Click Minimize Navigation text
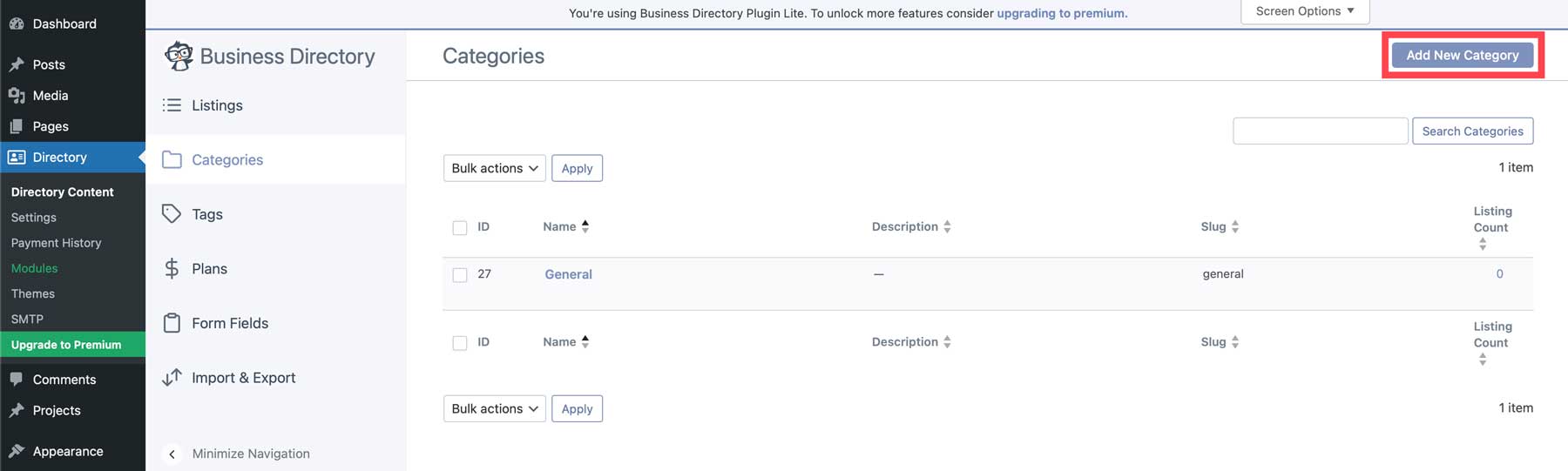1568x471 pixels. (x=251, y=454)
